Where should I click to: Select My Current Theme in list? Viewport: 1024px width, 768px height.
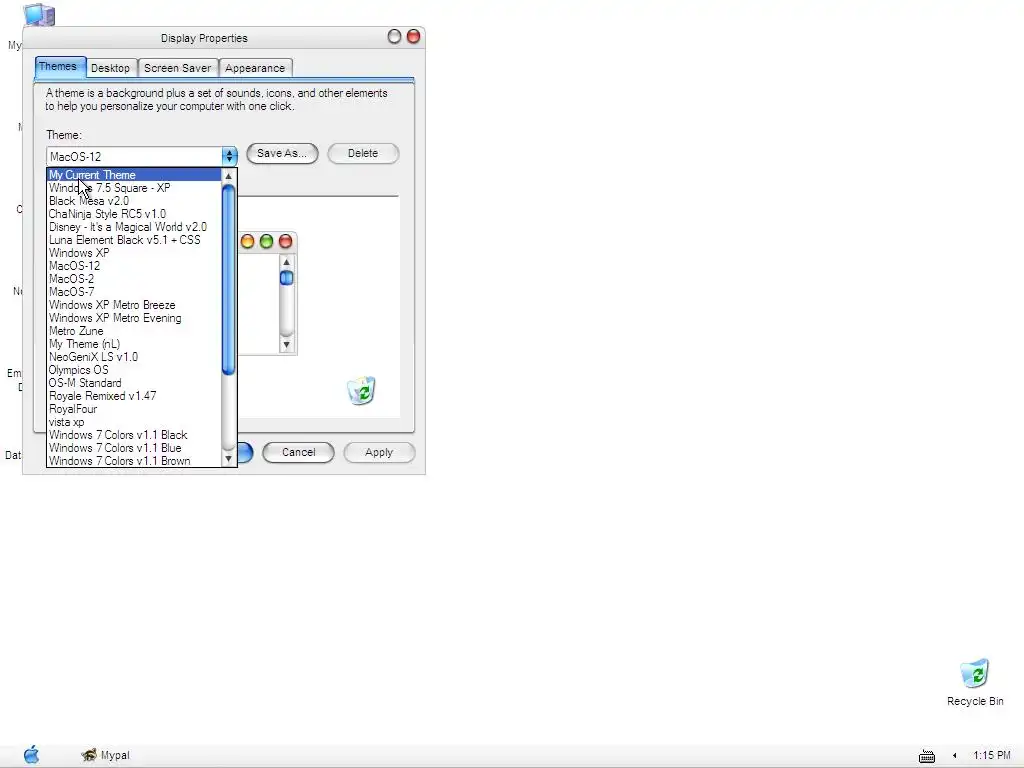click(x=135, y=175)
